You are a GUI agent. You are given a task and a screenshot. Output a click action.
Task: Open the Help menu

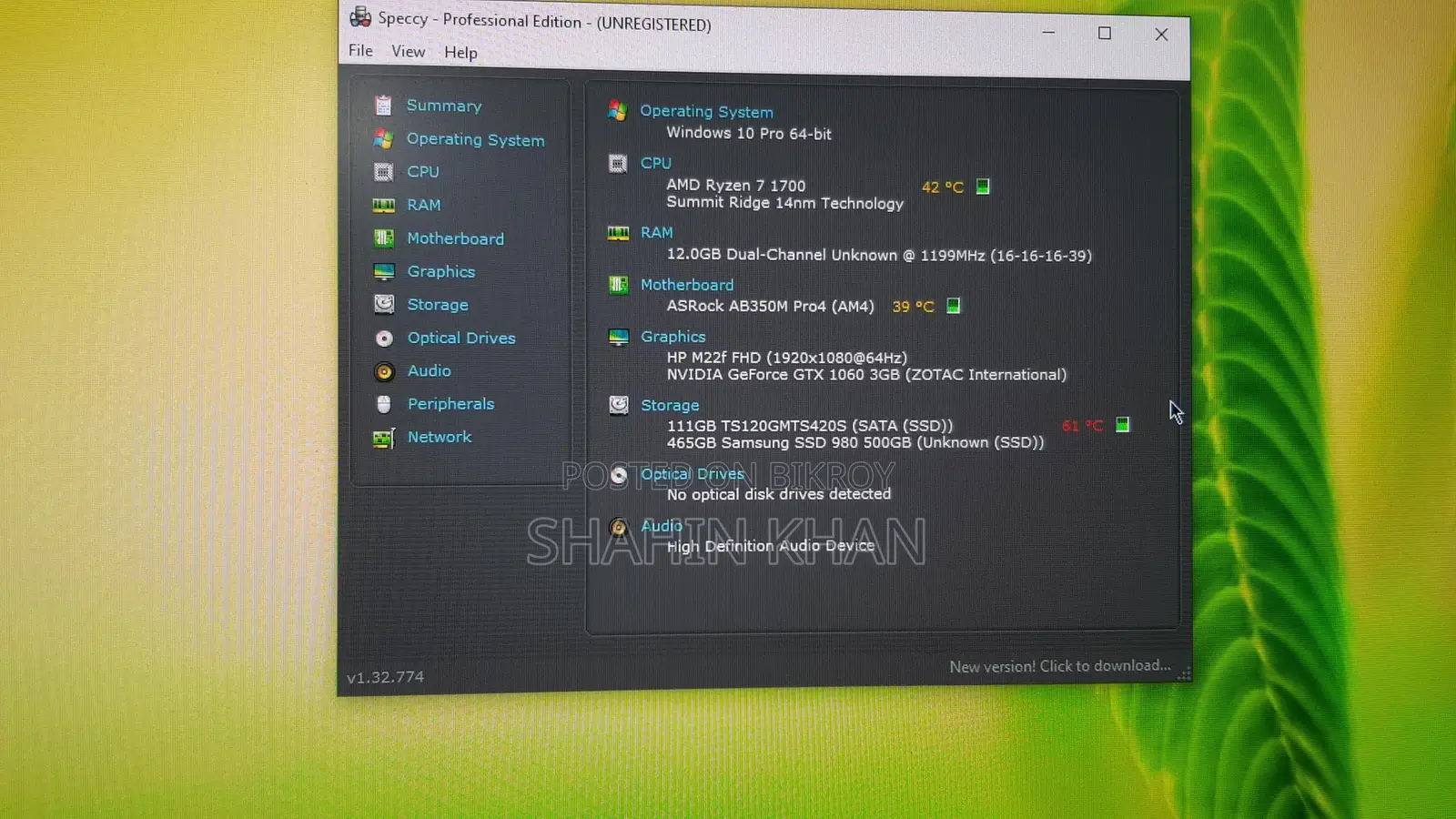pyautogui.click(x=460, y=53)
